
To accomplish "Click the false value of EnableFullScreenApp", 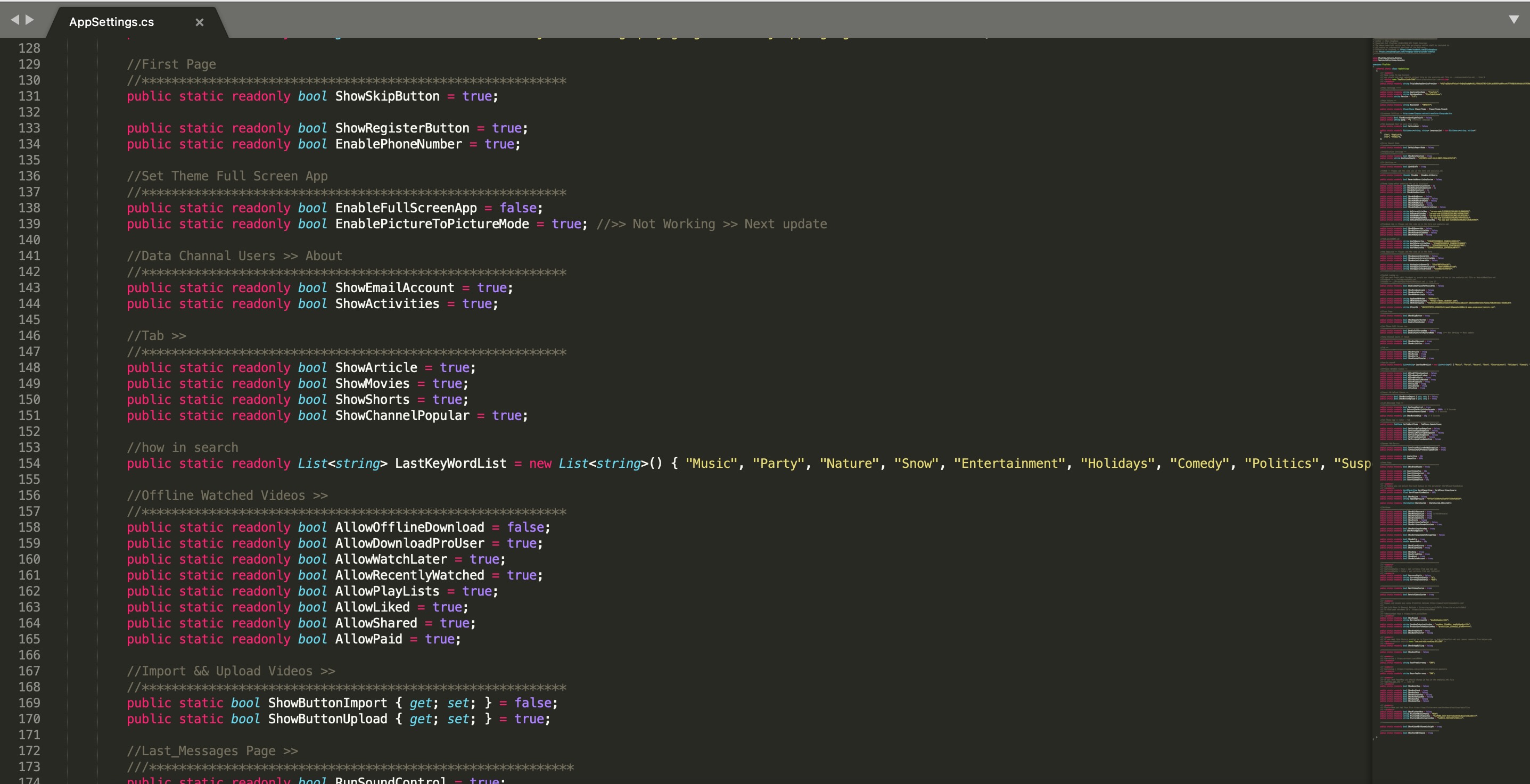I will point(517,208).
